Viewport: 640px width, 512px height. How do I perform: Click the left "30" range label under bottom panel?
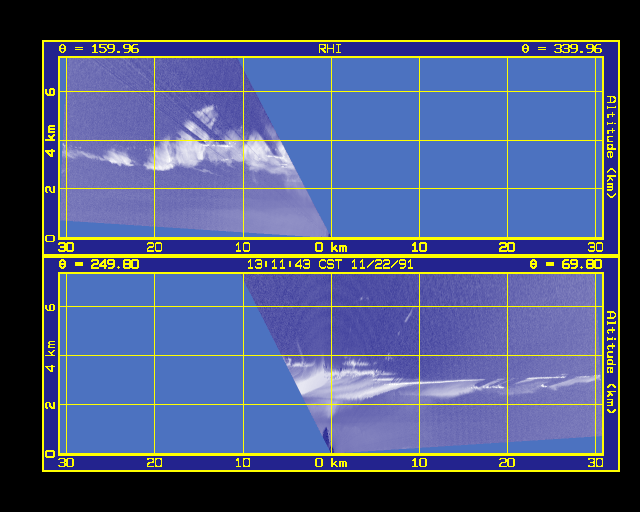(x=66, y=463)
